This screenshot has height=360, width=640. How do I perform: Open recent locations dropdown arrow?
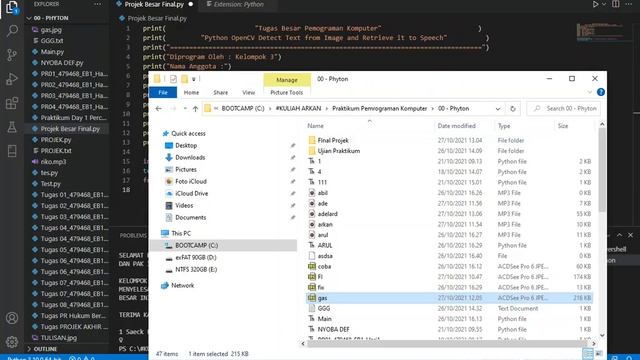point(185,109)
